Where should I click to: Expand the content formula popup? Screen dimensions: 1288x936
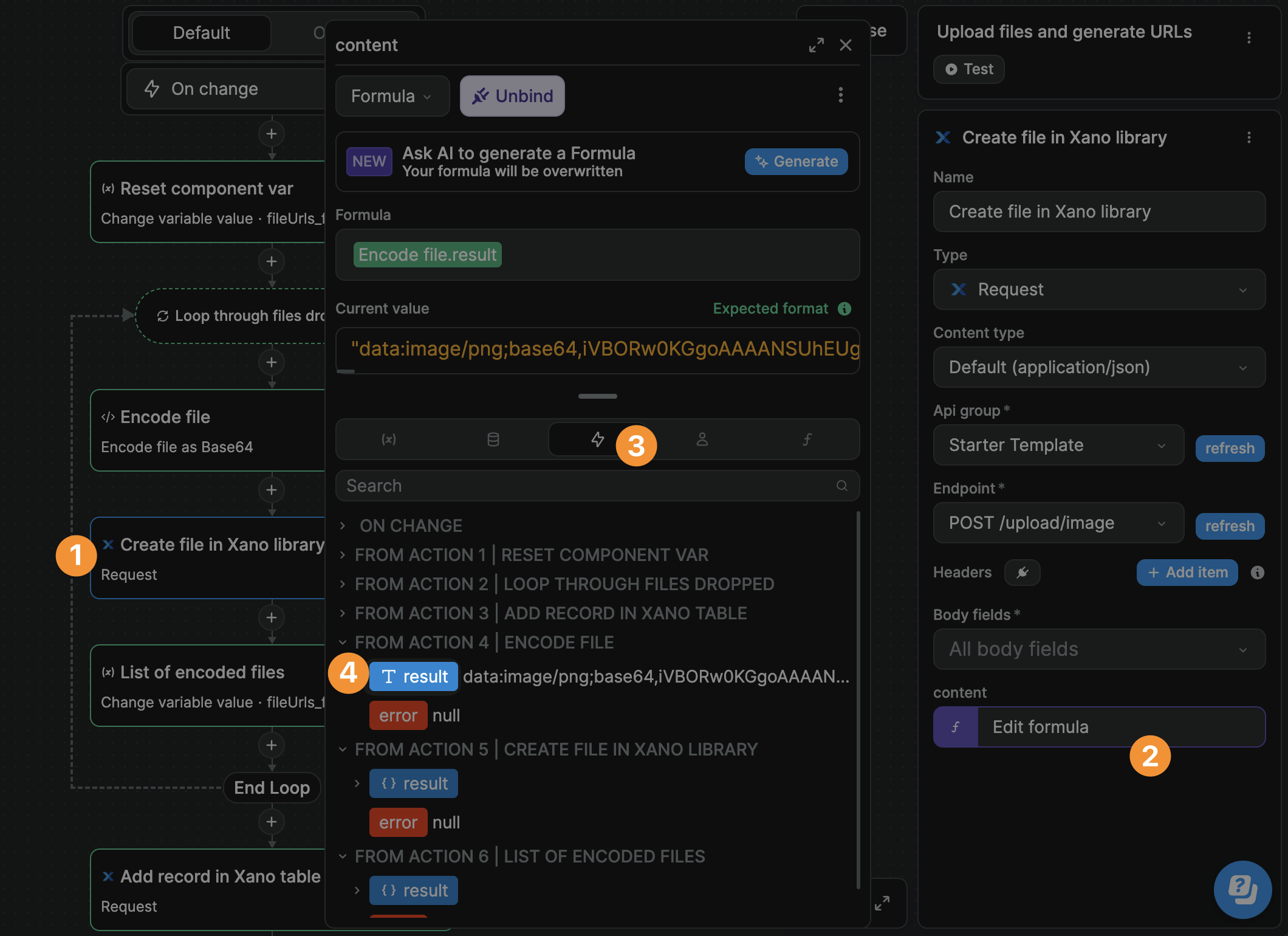coord(816,45)
